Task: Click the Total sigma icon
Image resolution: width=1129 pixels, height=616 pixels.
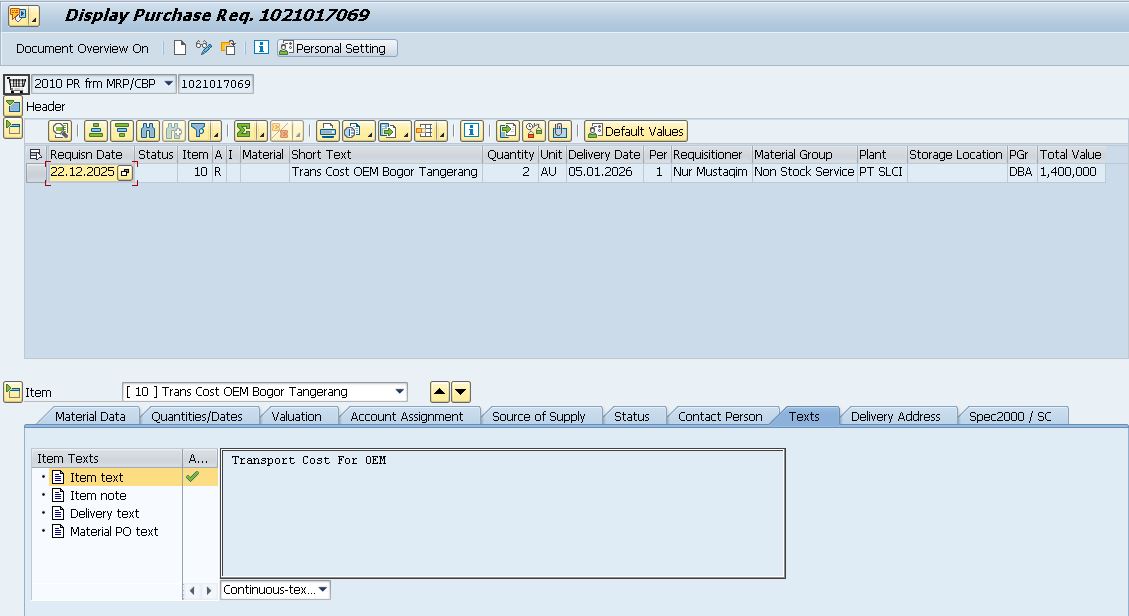Action: point(243,131)
